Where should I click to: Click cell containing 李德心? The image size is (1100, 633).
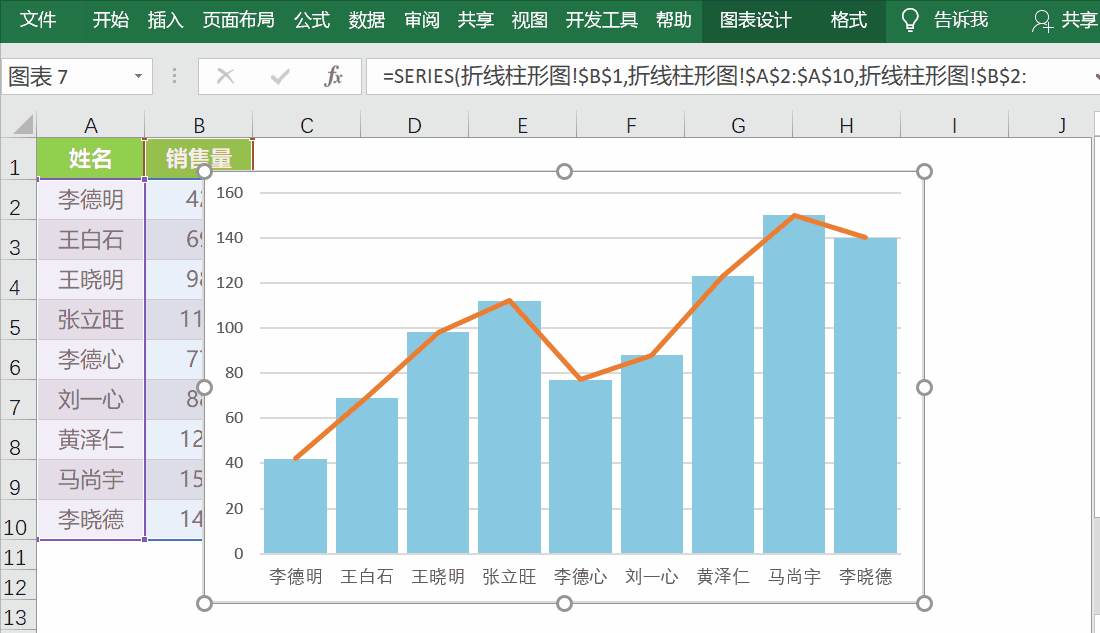(90, 359)
